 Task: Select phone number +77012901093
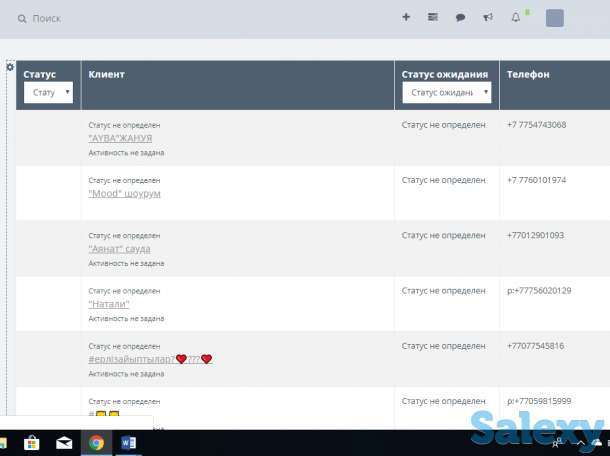(535, 235)
